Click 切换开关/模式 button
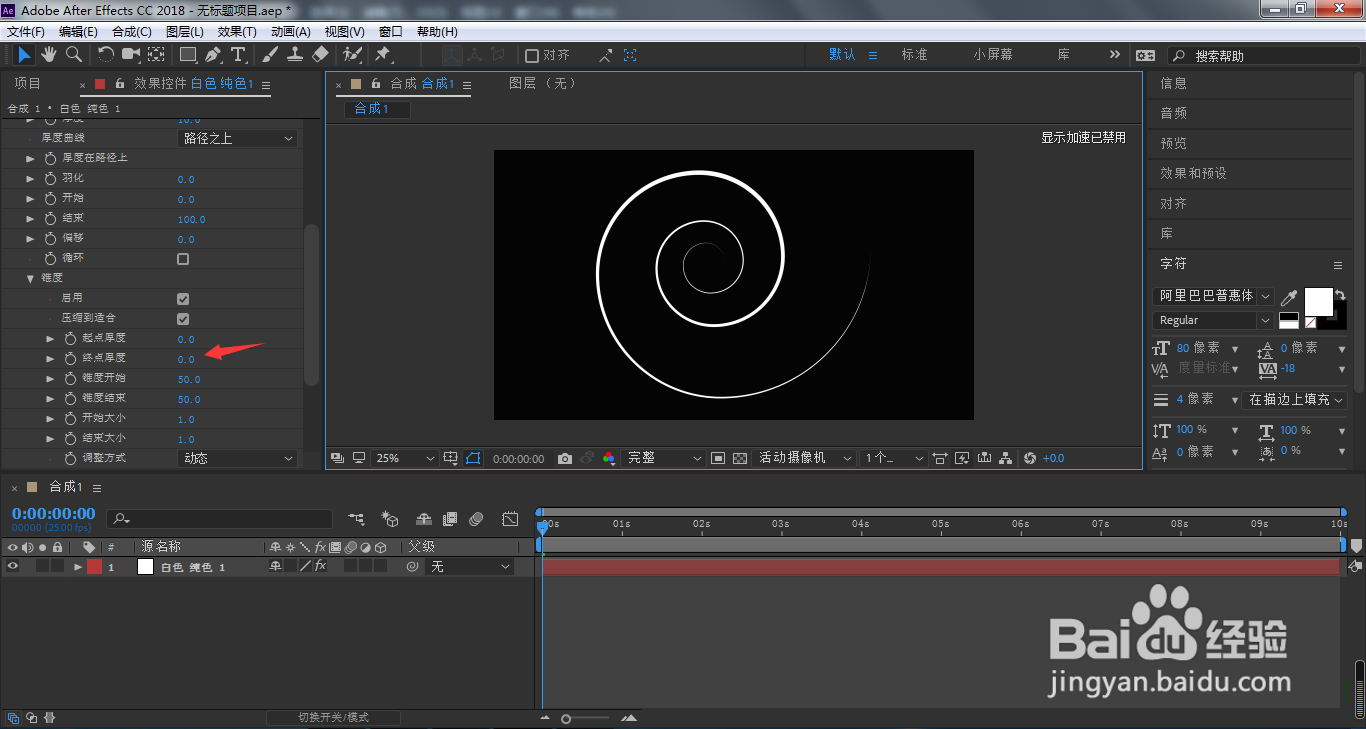Image resolution: width=1366 pixels, height=729 pixels. 333,717
